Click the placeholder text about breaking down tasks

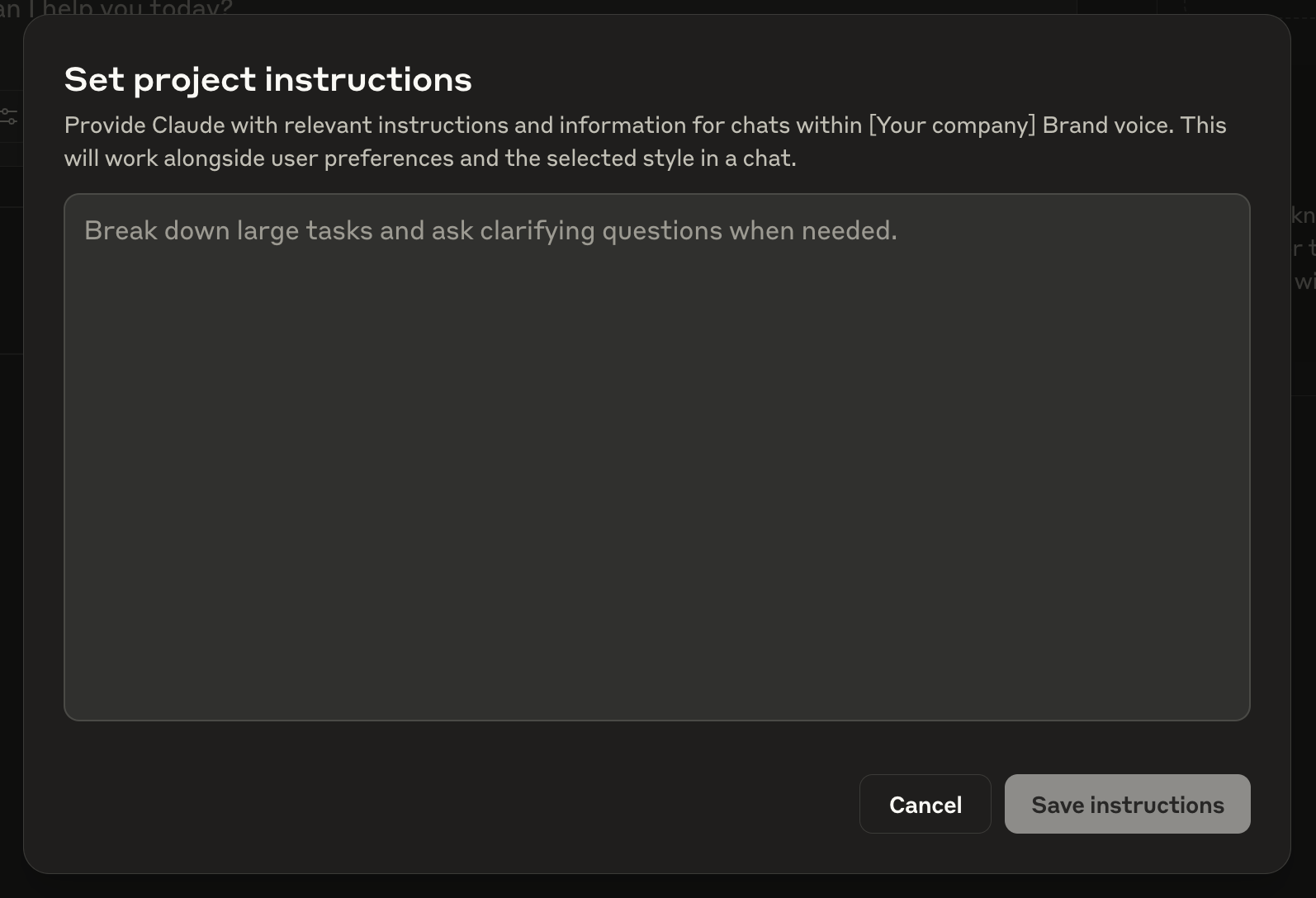(490, 230)
